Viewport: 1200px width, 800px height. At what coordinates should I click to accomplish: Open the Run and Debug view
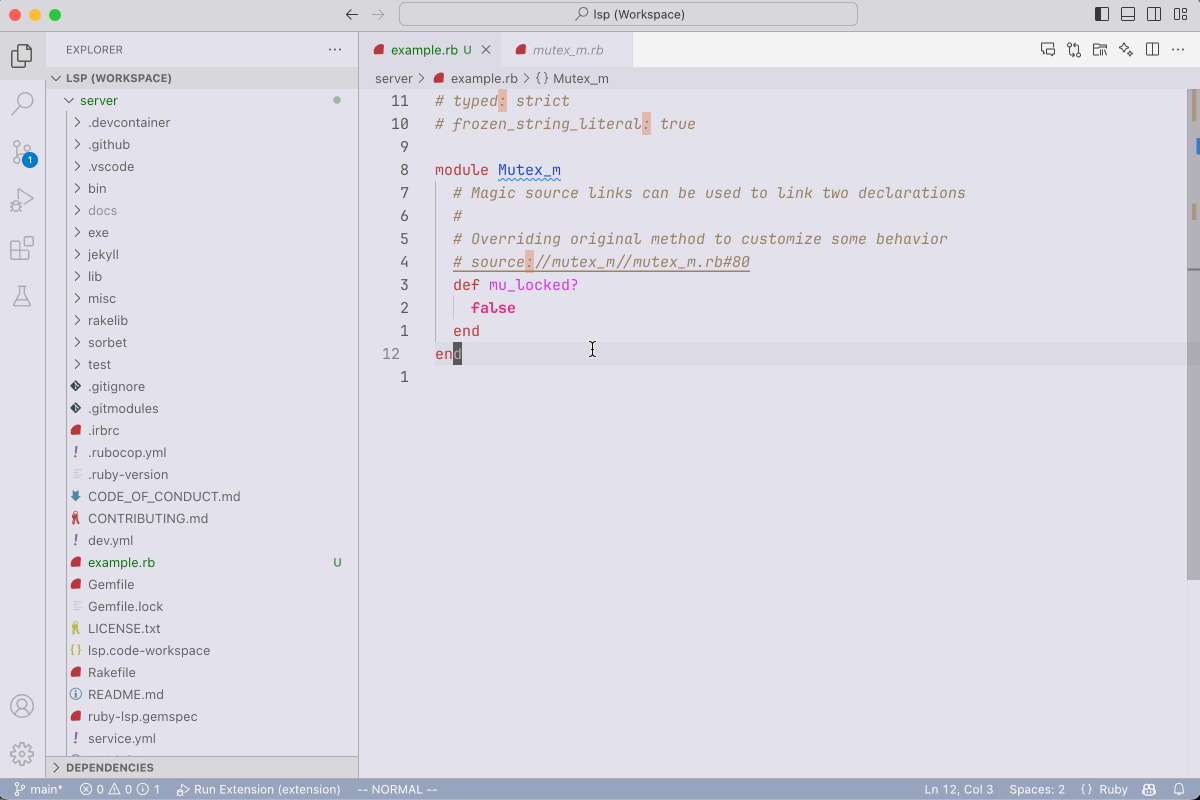tap(22, 200)
